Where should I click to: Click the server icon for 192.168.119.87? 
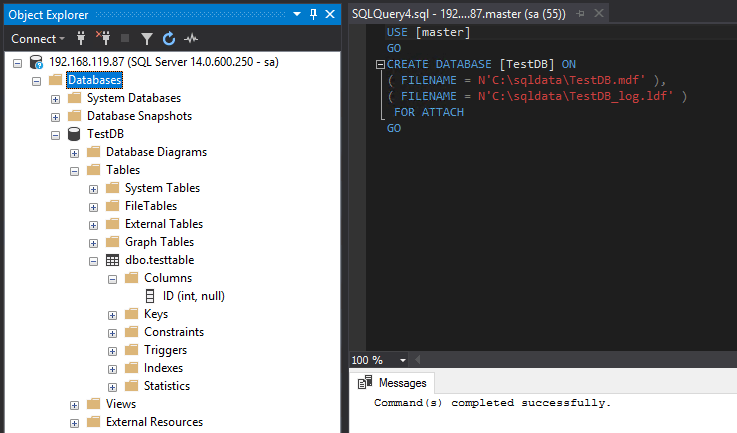(x=36, y=62)
